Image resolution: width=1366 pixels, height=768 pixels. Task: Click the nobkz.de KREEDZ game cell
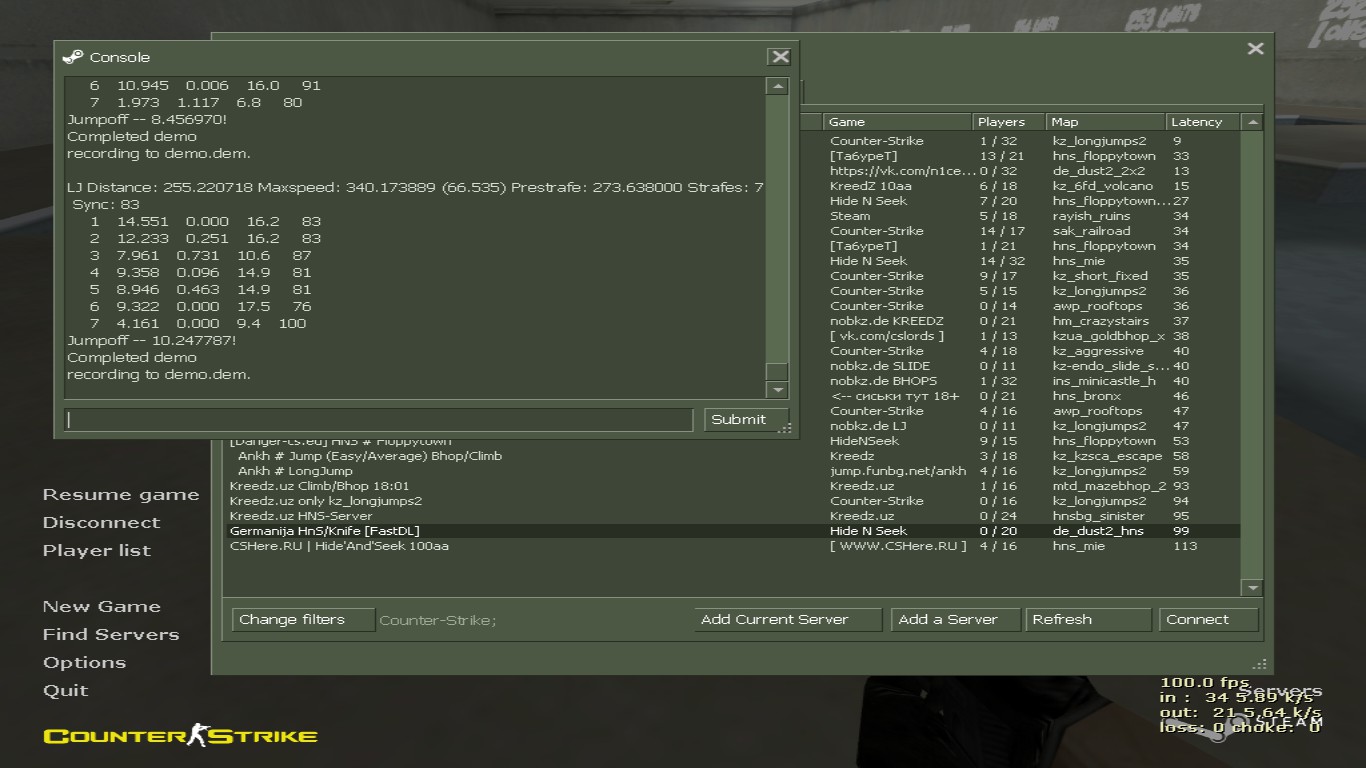coord(886,321)
